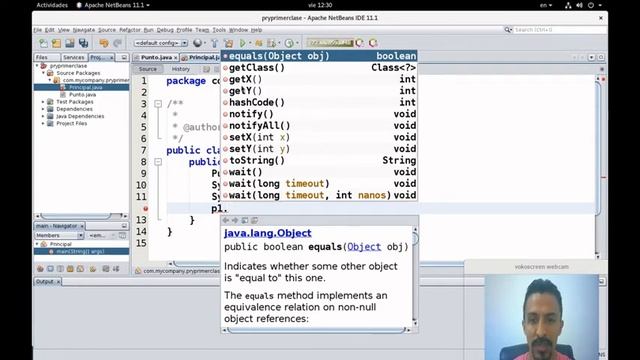The height and width of the screenshot is (360, 640).
Task: Open the Object parameter type link
Action: (364, 247)
